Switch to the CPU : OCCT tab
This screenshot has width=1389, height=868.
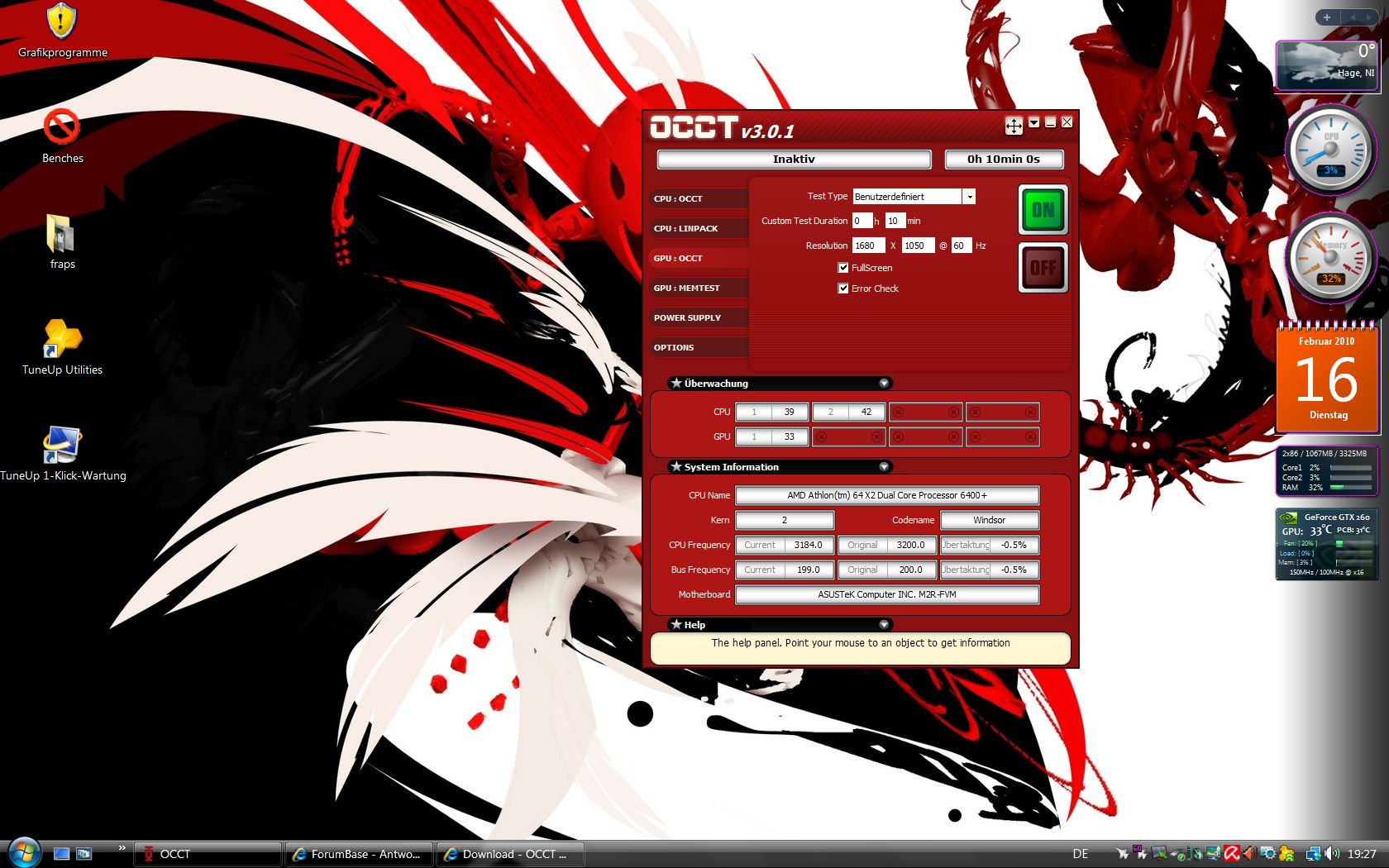tap(699, 198)
